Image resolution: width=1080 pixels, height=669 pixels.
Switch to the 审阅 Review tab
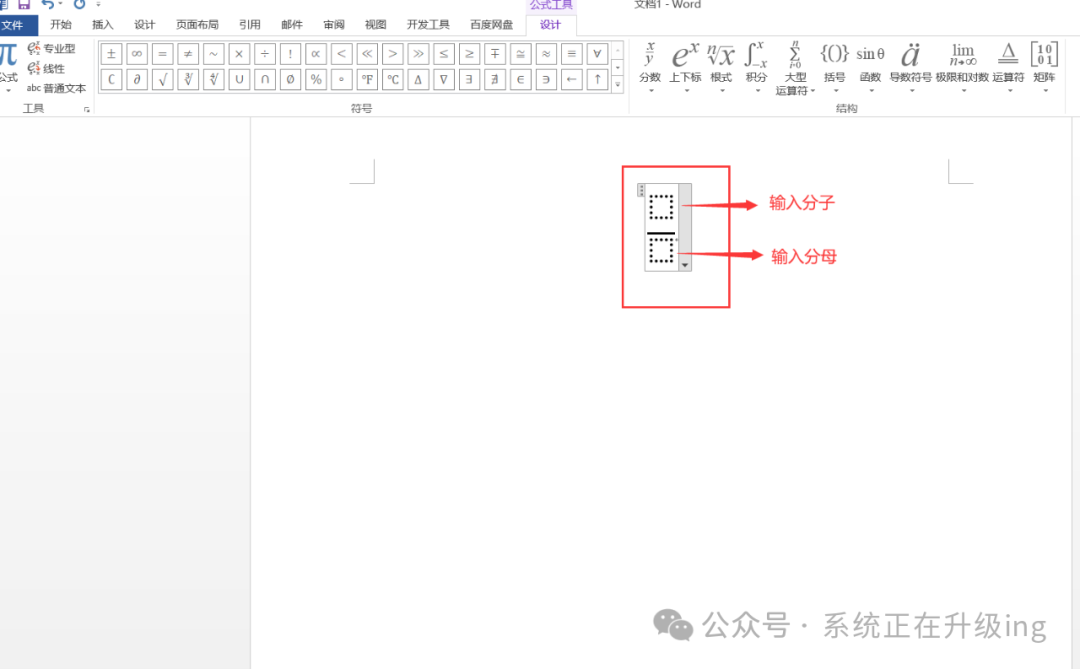coord(334,25)
